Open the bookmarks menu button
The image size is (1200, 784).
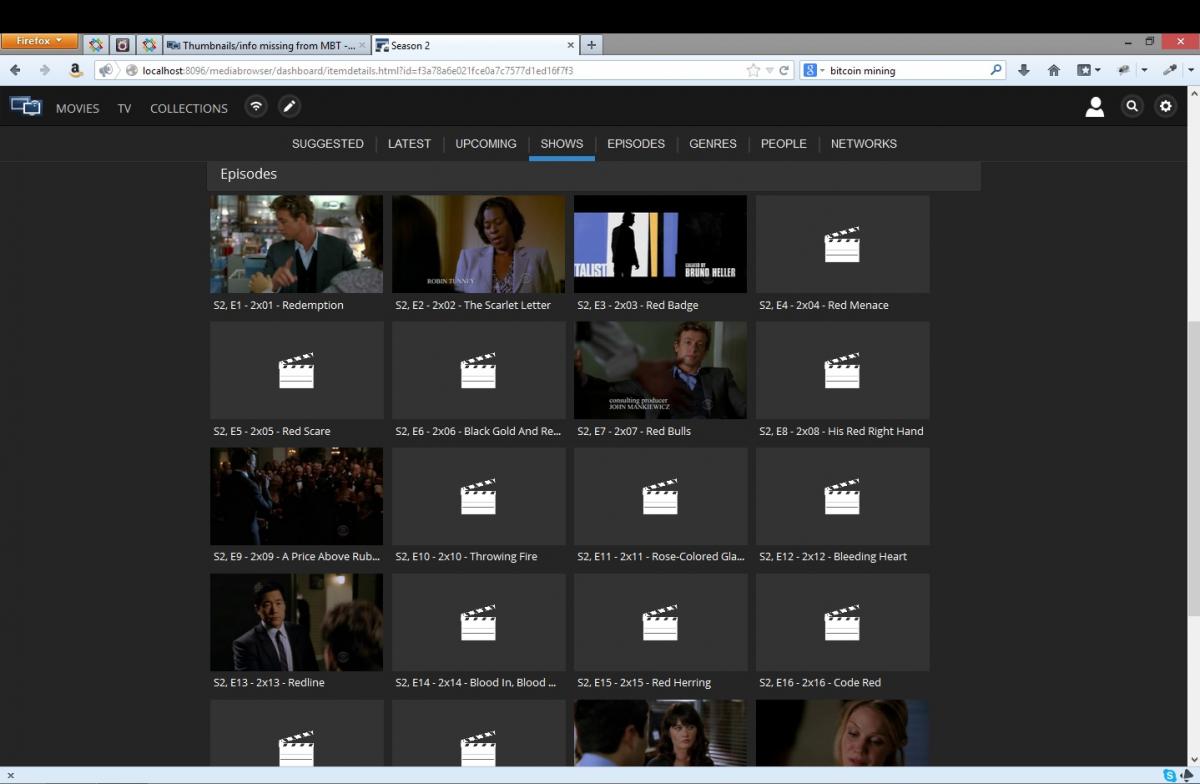(1088, 71)
